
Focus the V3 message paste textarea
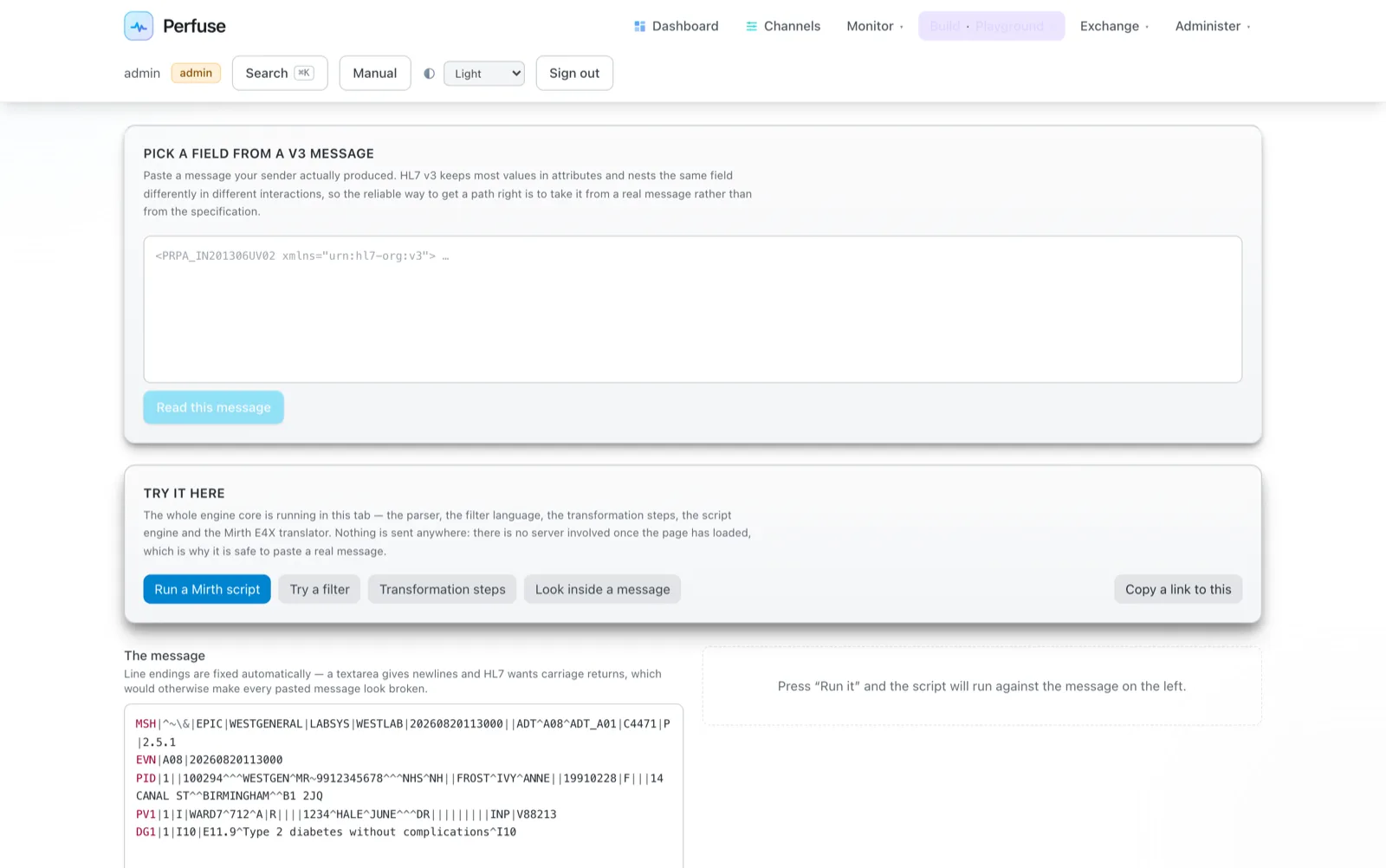(693, 309)
